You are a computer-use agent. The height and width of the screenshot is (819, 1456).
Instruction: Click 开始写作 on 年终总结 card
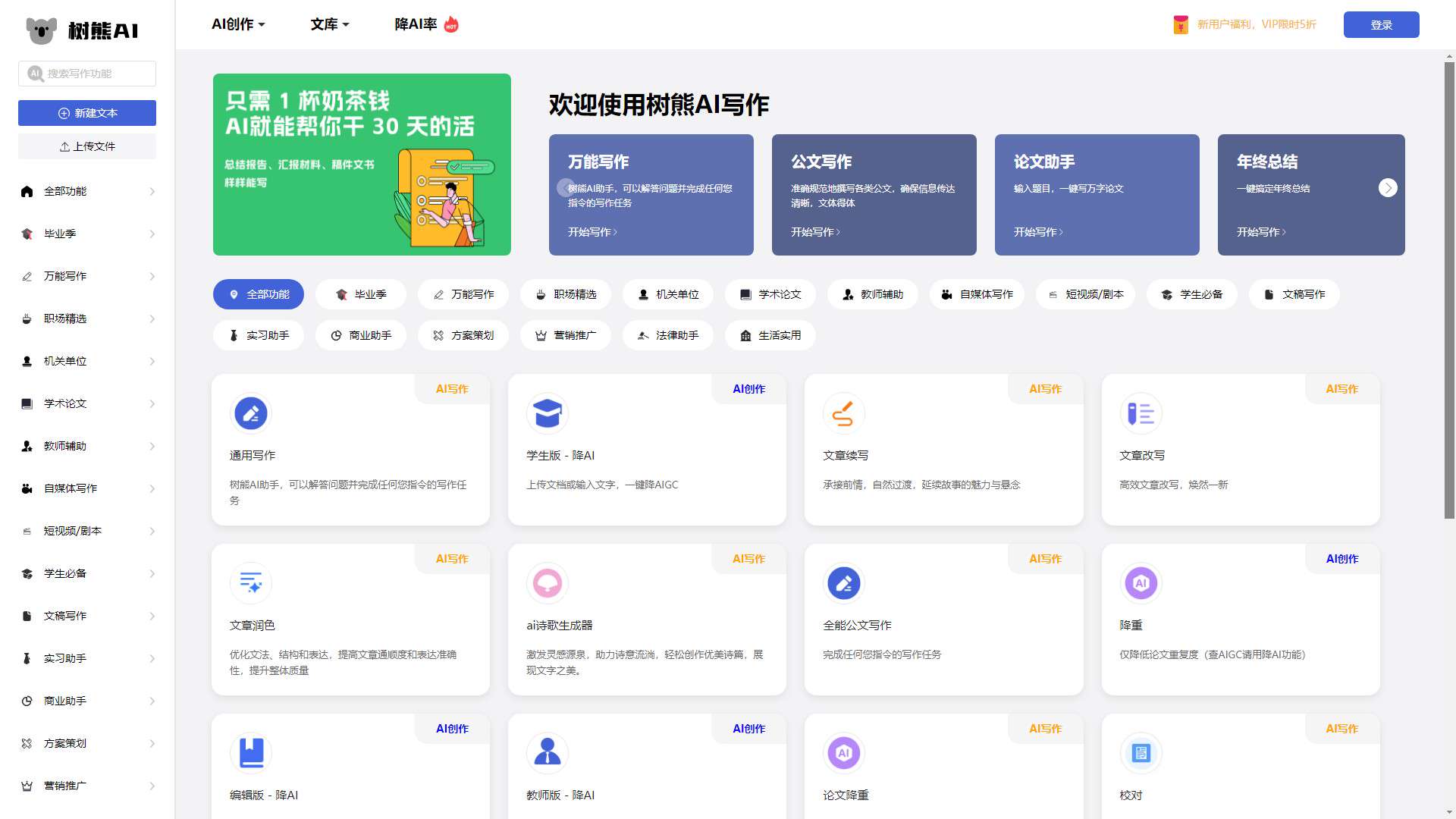[x=1261, y=232]
